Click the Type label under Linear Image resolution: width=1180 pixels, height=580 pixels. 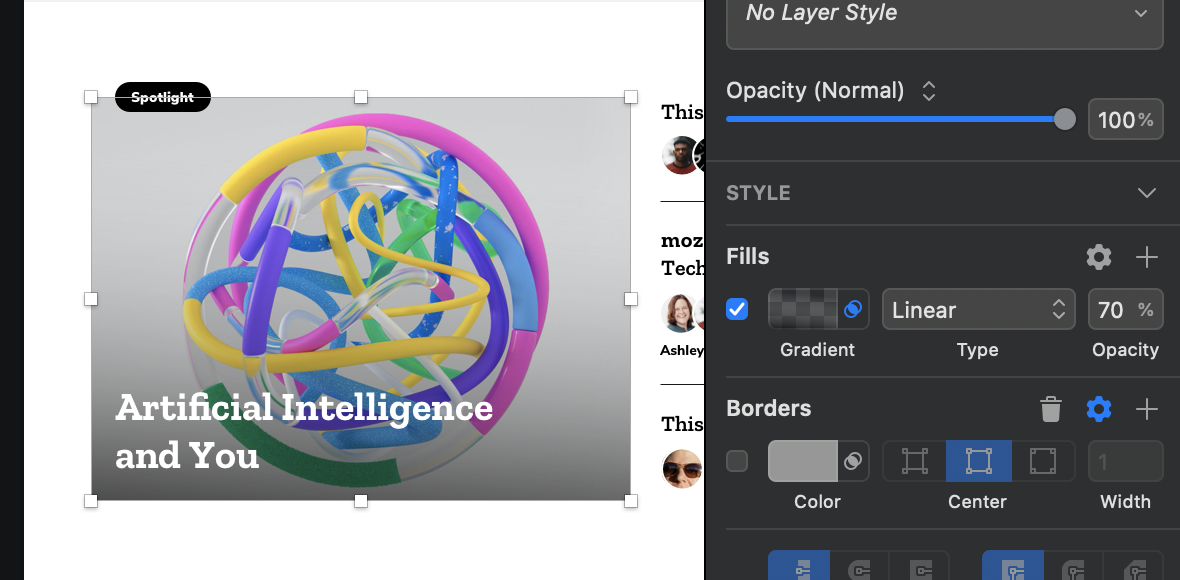click(x=978, y=350)
